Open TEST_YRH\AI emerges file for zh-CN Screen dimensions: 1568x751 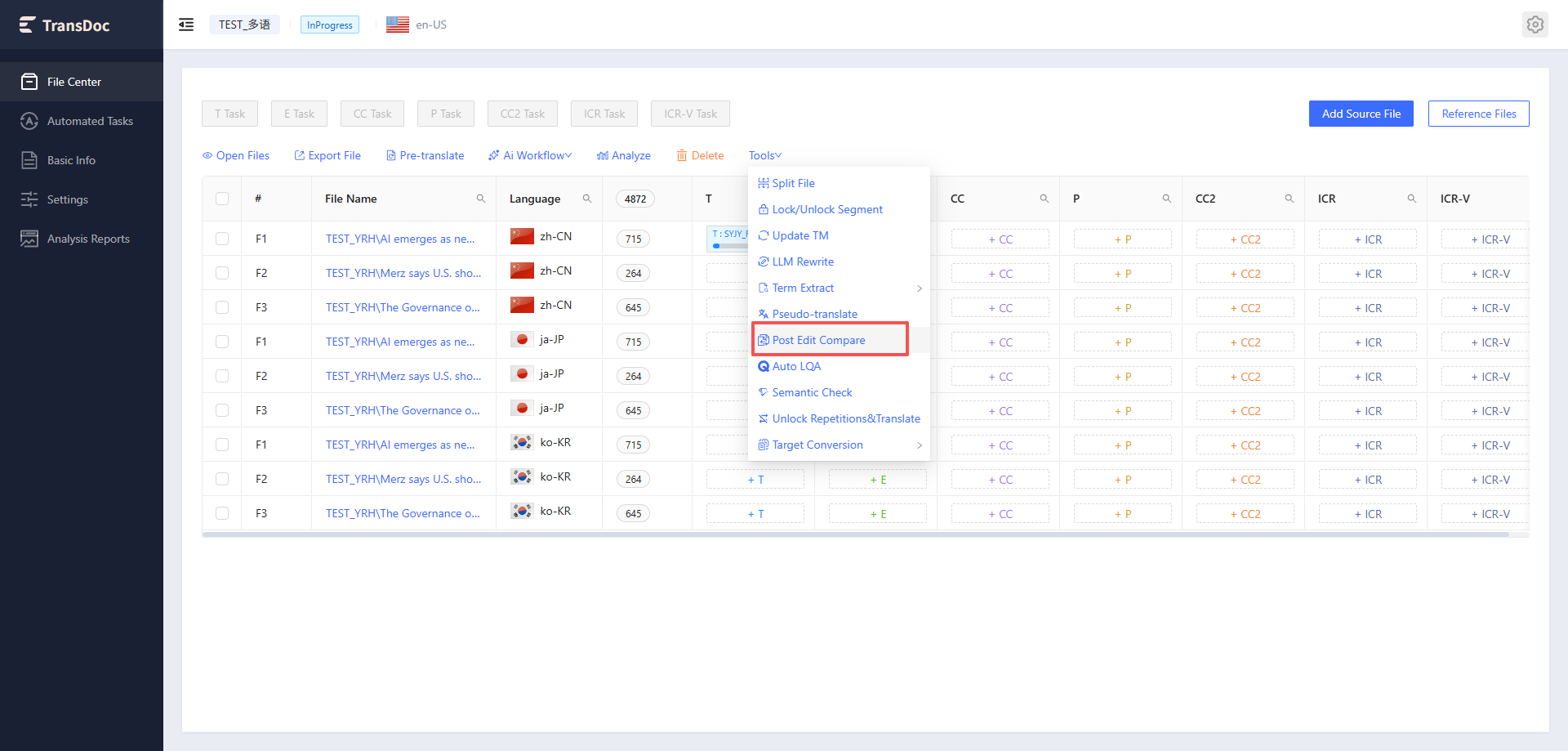click(400, 239)
